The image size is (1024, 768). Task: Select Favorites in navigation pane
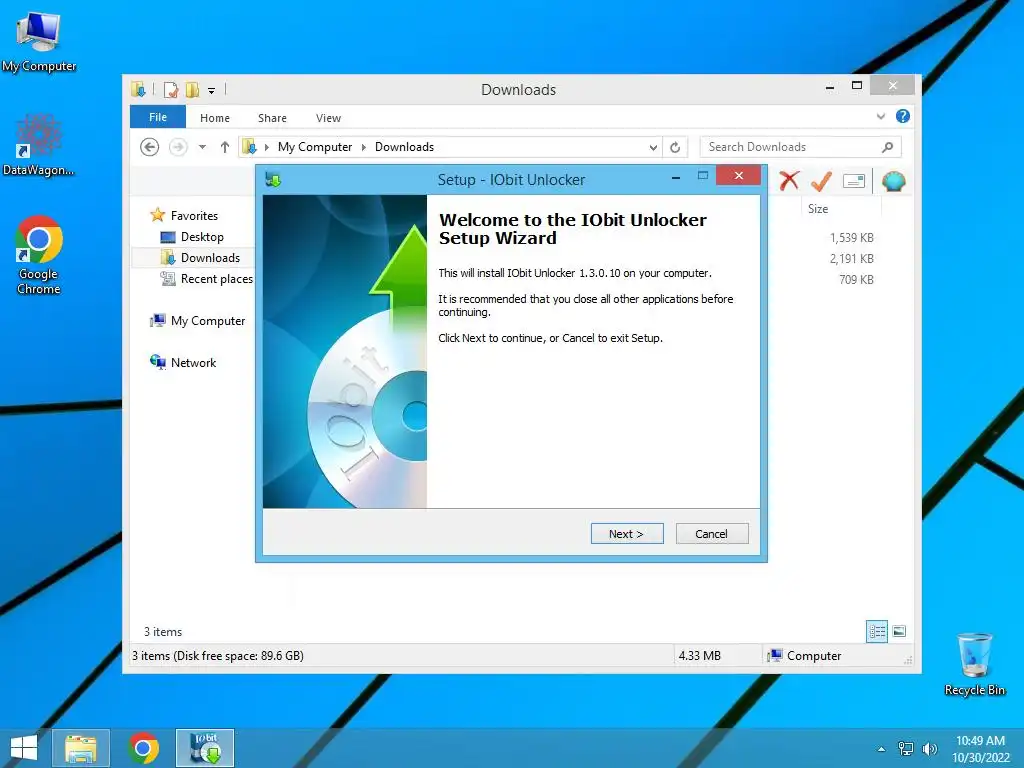tap(194, 216)
